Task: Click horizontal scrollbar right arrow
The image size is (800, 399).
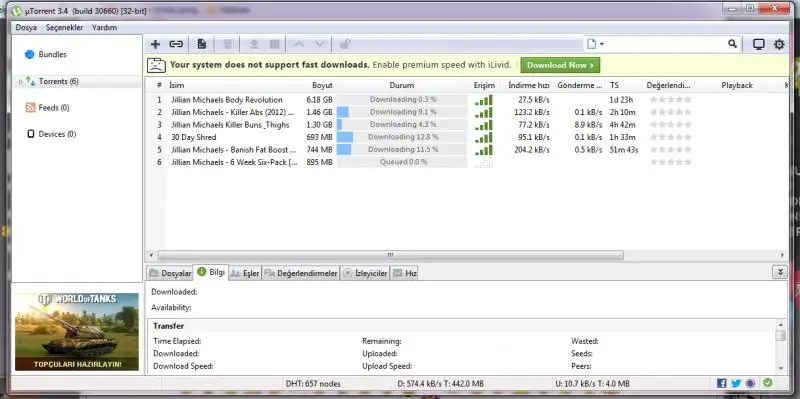Action: pos(782,255)
